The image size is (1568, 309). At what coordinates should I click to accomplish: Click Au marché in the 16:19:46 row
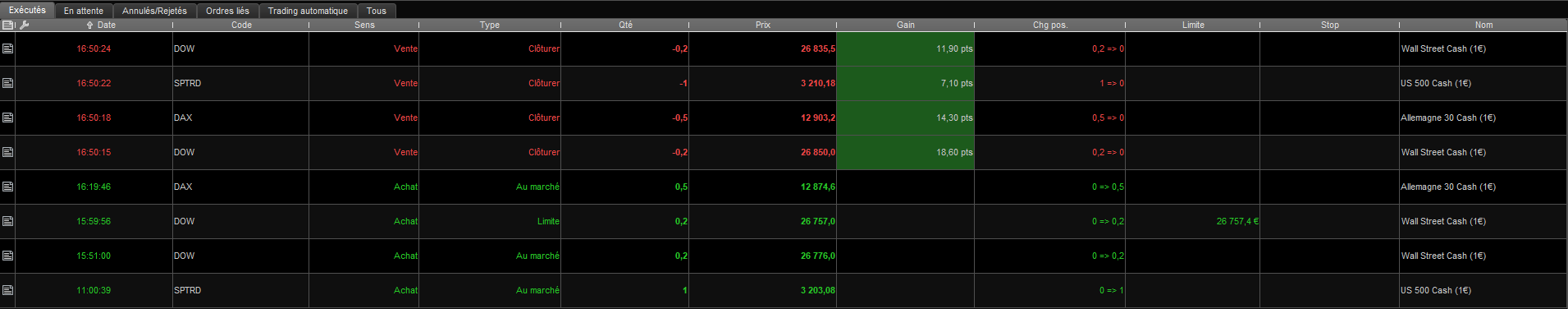(x=537, y=187)
